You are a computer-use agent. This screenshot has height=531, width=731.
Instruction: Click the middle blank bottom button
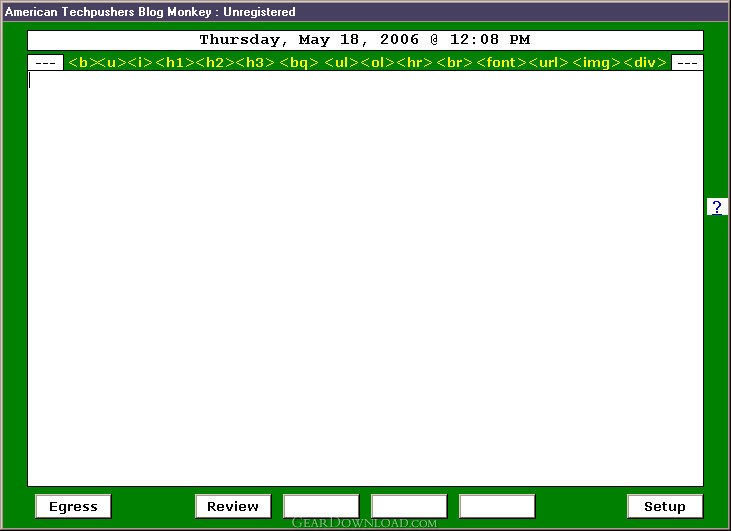click(x=409, y=506)
